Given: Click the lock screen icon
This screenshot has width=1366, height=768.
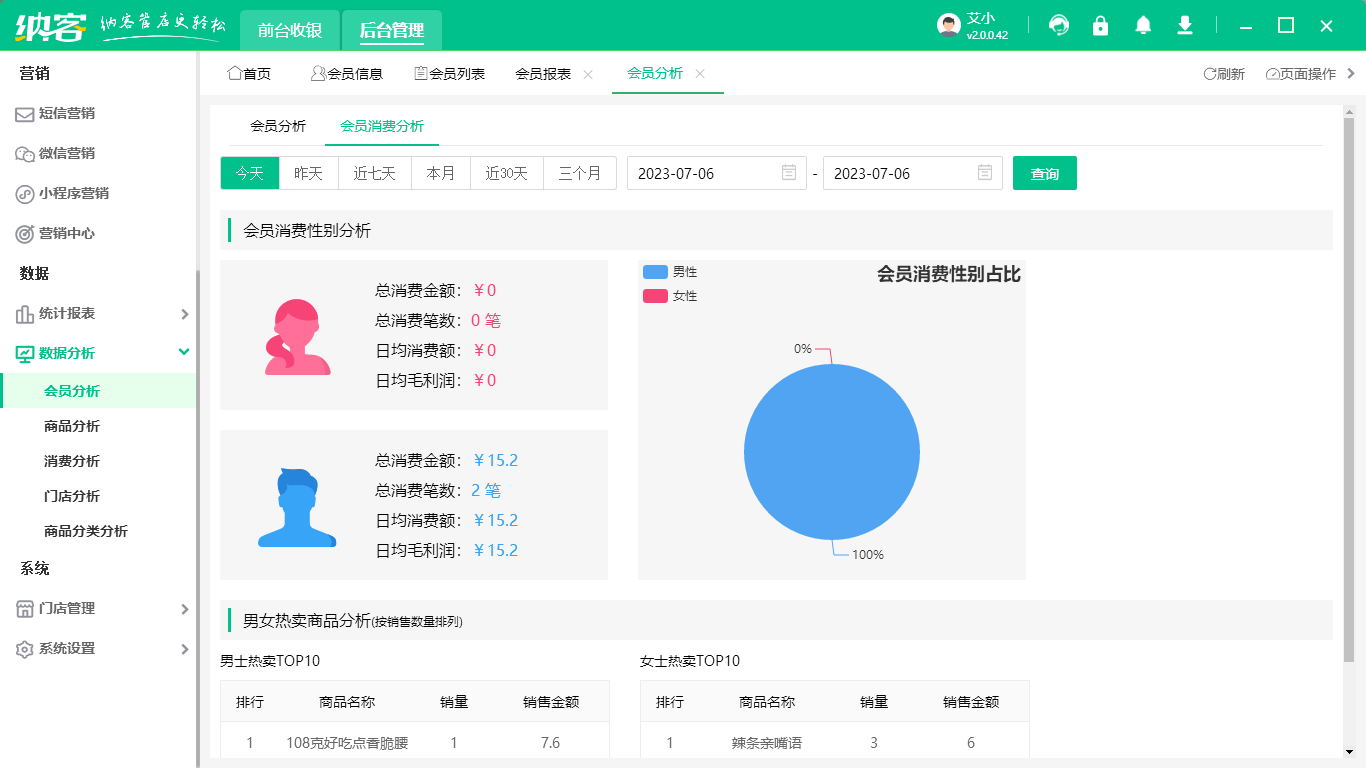Looking at the screenshot, I should [1100, 25].
